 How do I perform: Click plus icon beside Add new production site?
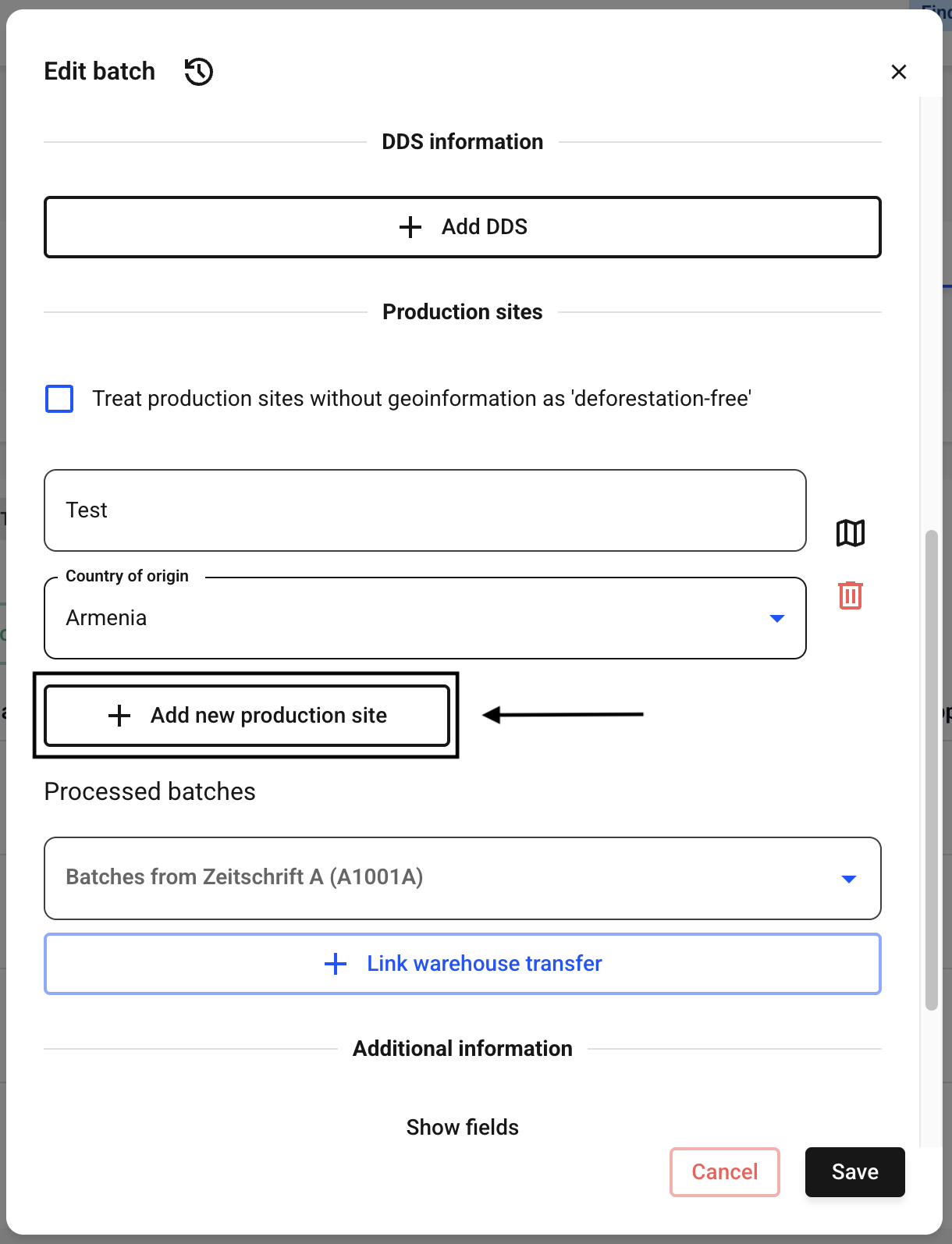[119, 716]
